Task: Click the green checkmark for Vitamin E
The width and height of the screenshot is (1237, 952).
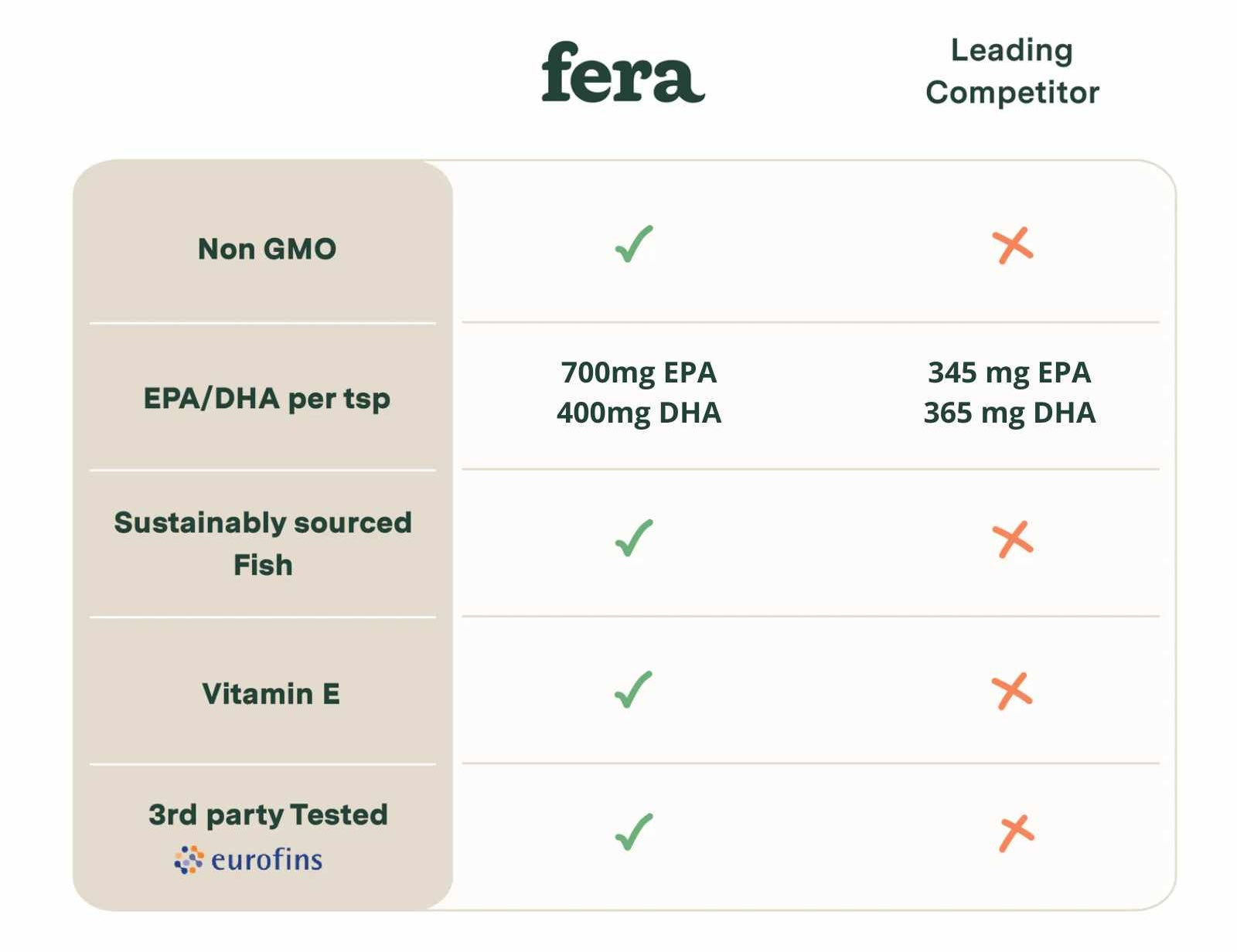Action: 633,689
